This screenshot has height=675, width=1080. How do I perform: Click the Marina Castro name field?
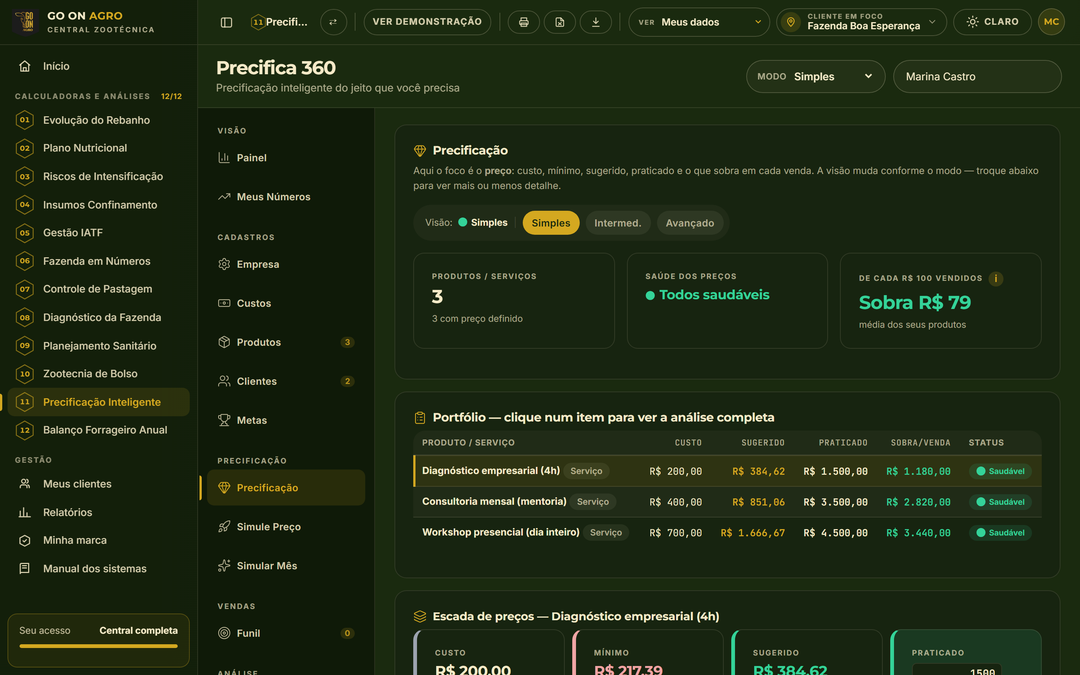(x=977, y=76)
